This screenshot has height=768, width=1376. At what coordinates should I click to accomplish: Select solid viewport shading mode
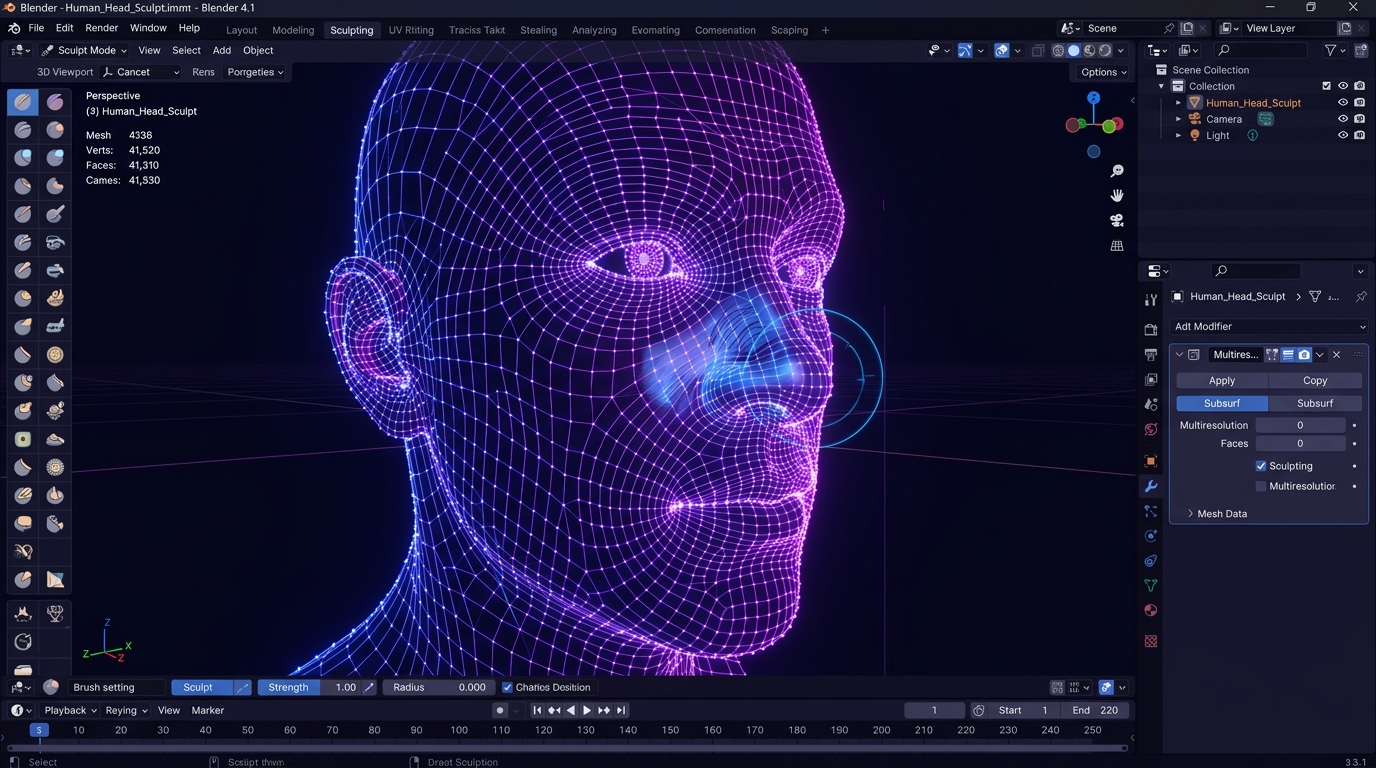[1074, 50]
